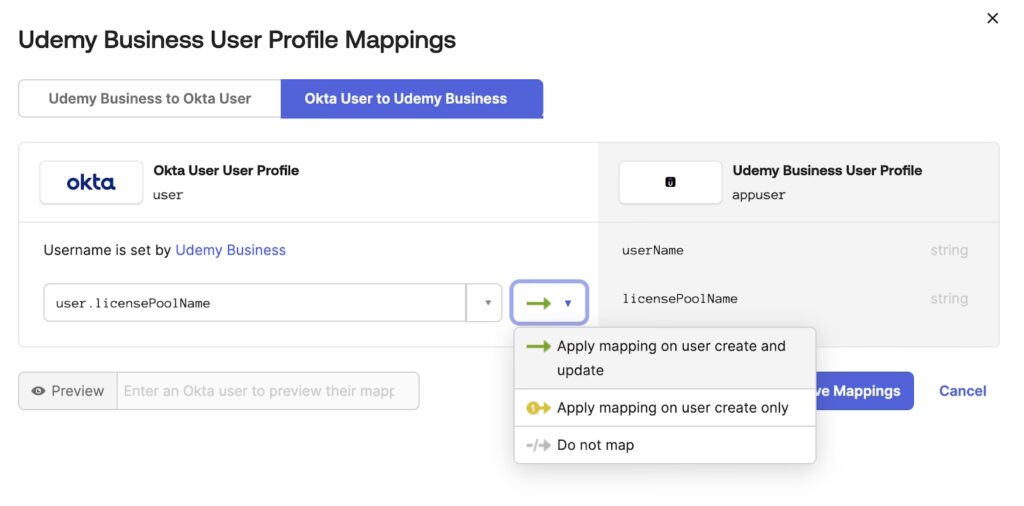Switch to Udemy Business to Okta User tab
1024x506 pixels.
tap(150, 98)
